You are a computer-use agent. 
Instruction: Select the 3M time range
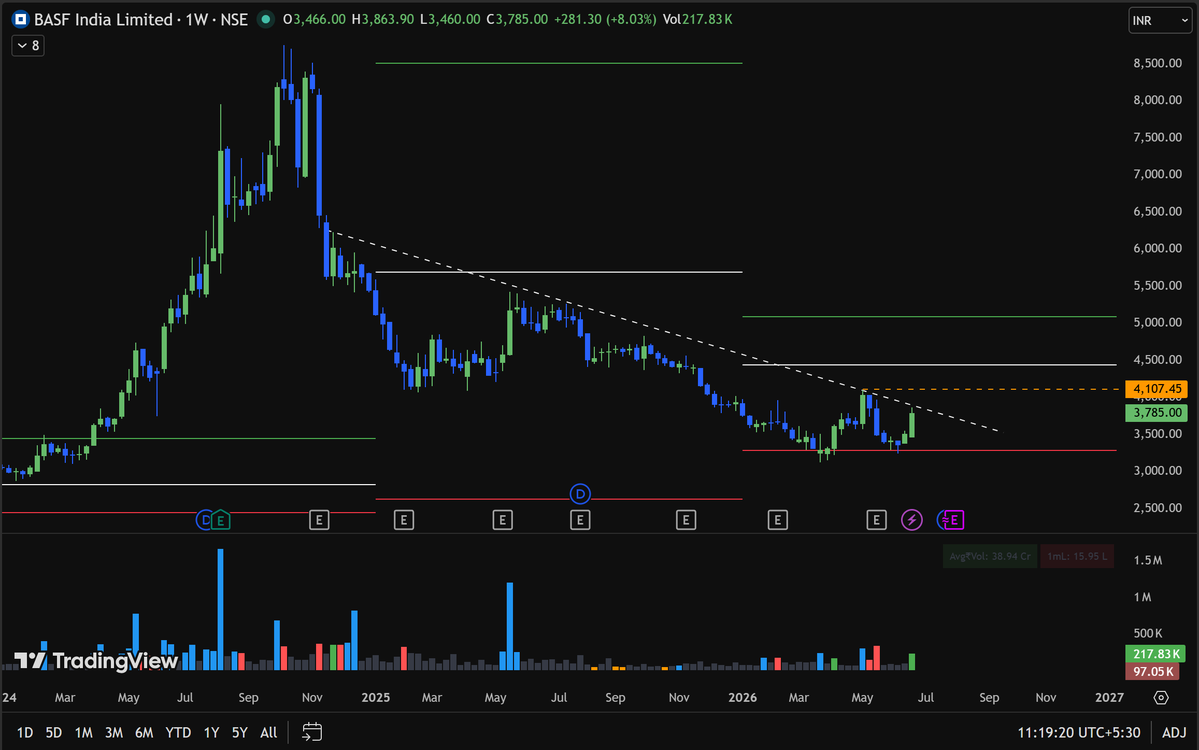coord(114,732)
